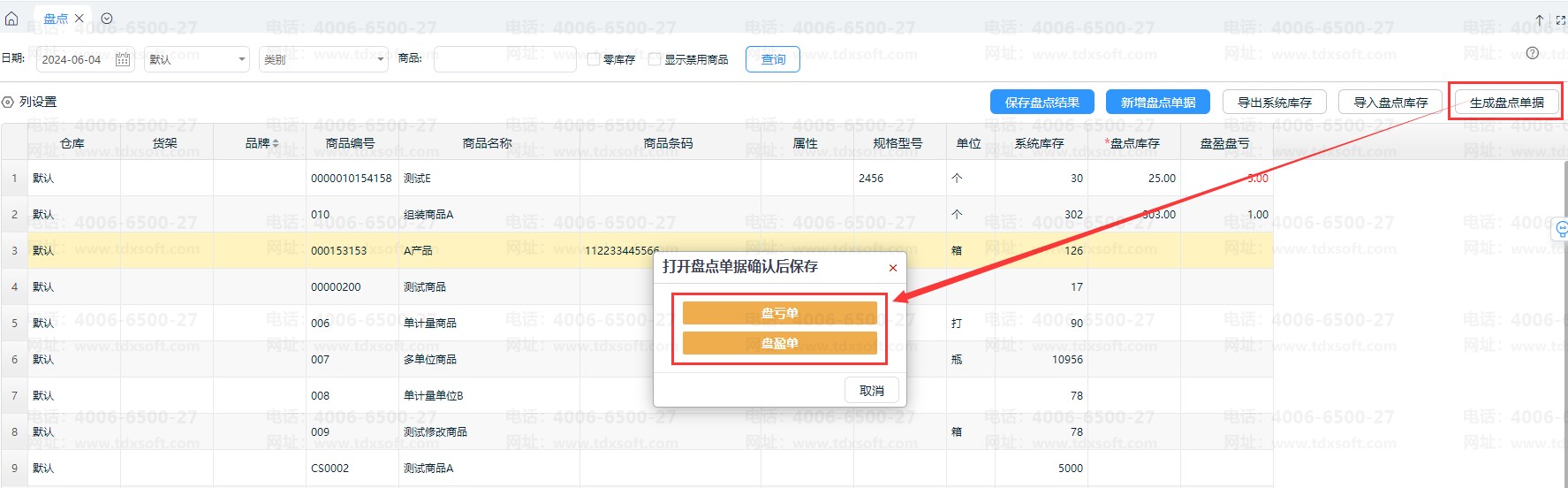Close the 盘点 tab
The width and height of the screenshot is (1568, 488).
point(80,19)
